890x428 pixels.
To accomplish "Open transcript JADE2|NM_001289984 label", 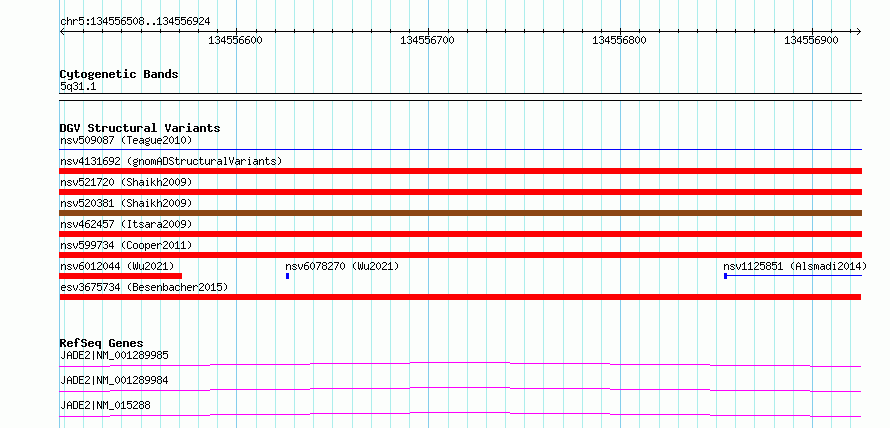I will [114, 380].
